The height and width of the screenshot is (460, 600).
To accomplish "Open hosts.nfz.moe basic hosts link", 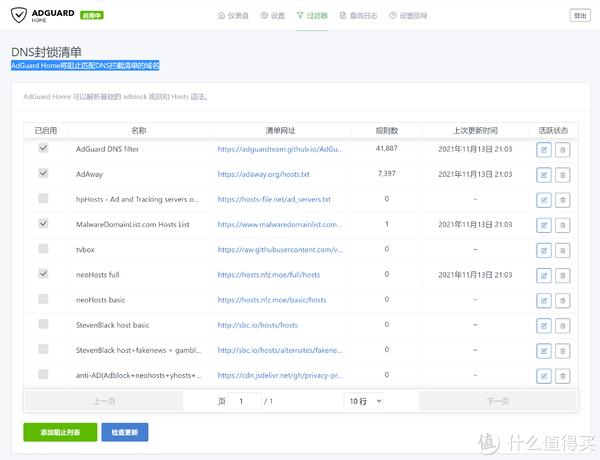I will click(272, 300).
